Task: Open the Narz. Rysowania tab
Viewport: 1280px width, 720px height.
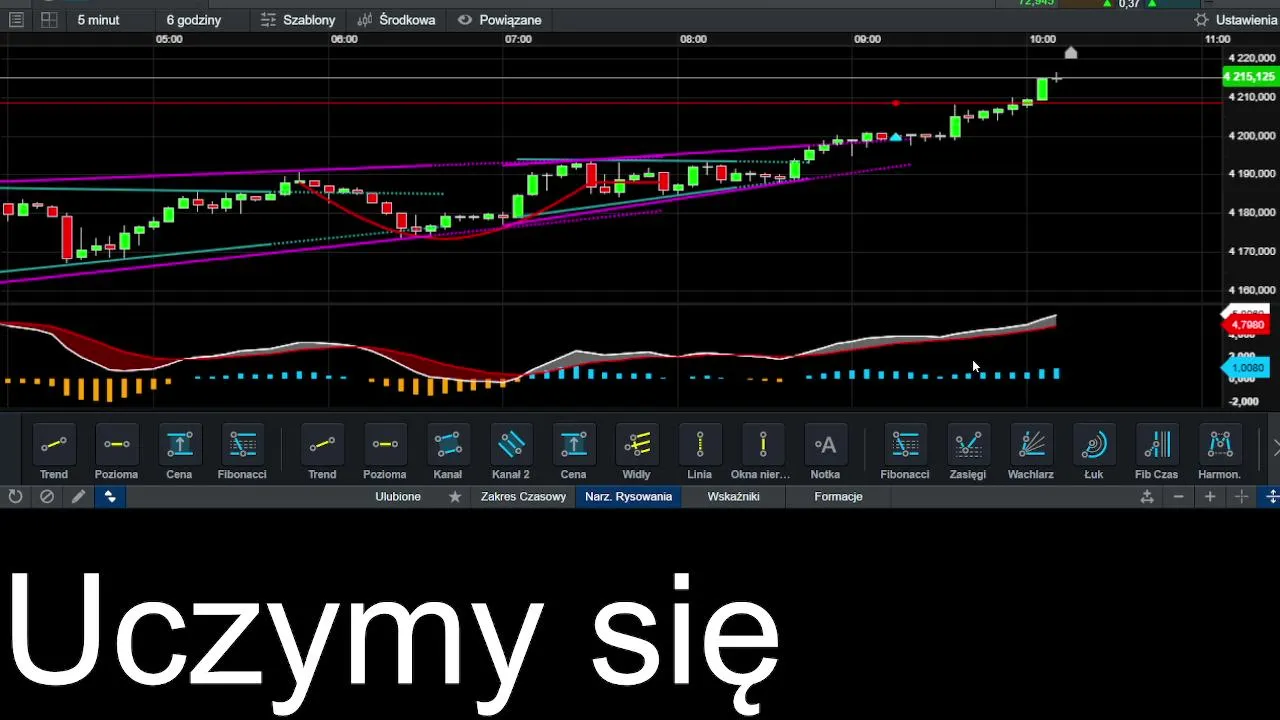Action: point(628,497)
